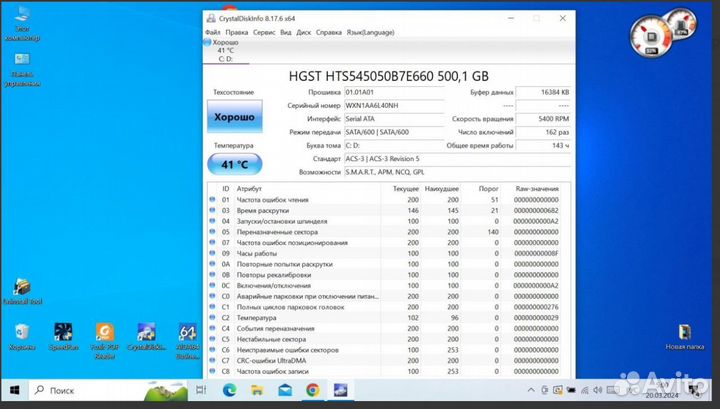720x409 pixels.
Task: Open the Windows Start menu
Action: tap(15, 390)
